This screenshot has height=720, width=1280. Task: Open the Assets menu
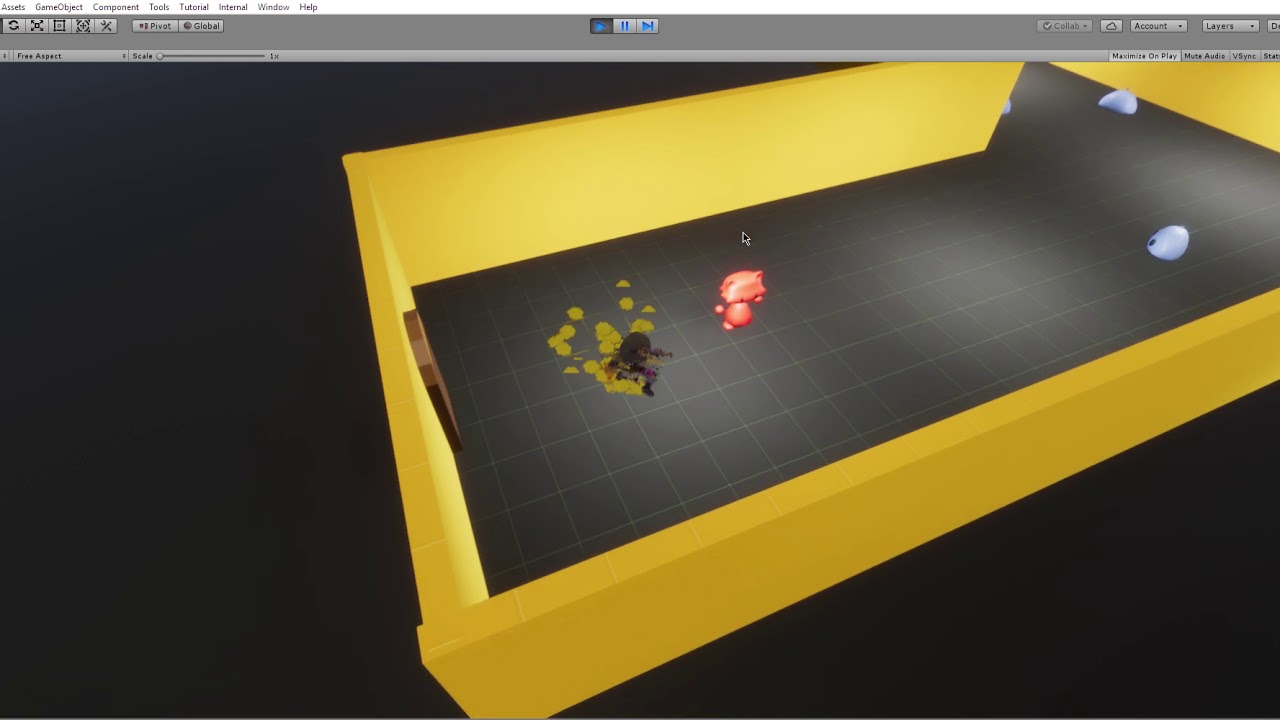(x=13, y=7)
